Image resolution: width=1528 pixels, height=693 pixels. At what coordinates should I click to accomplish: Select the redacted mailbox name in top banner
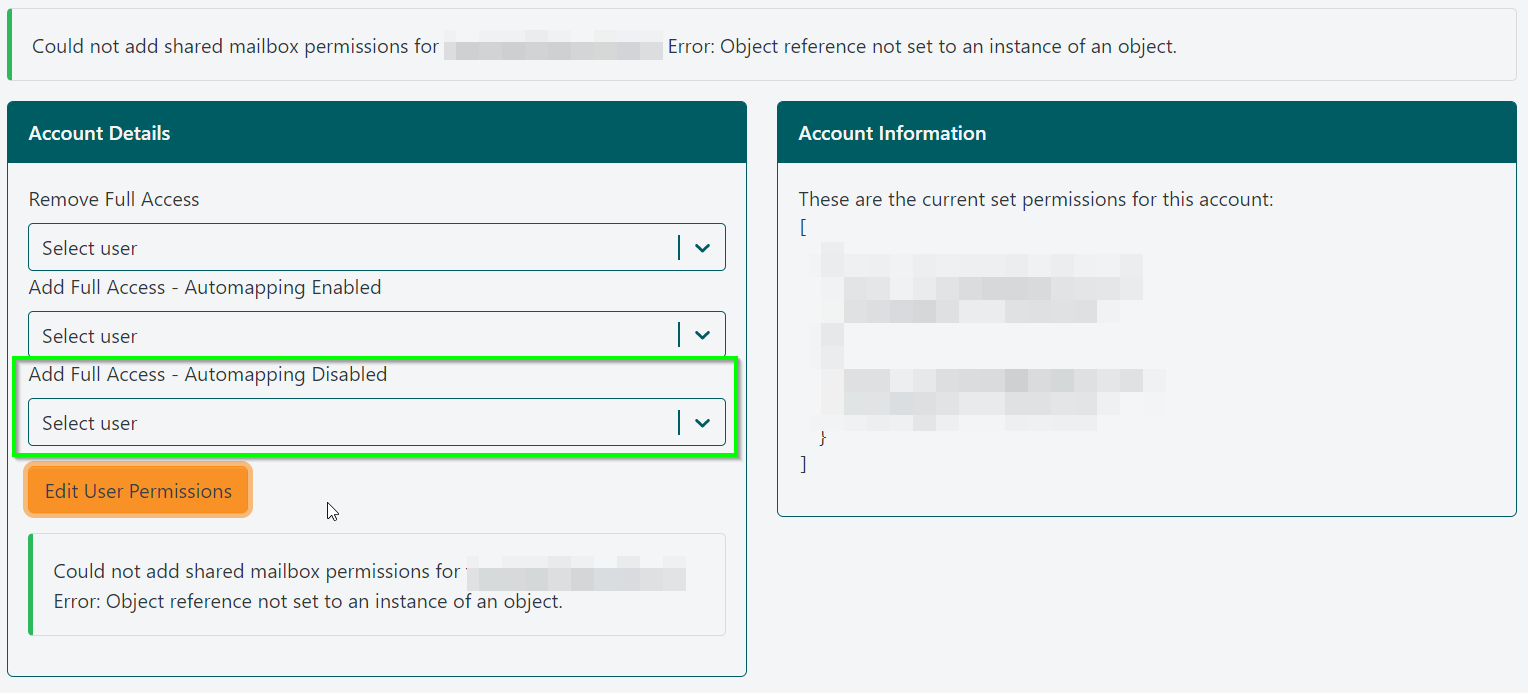553,45
